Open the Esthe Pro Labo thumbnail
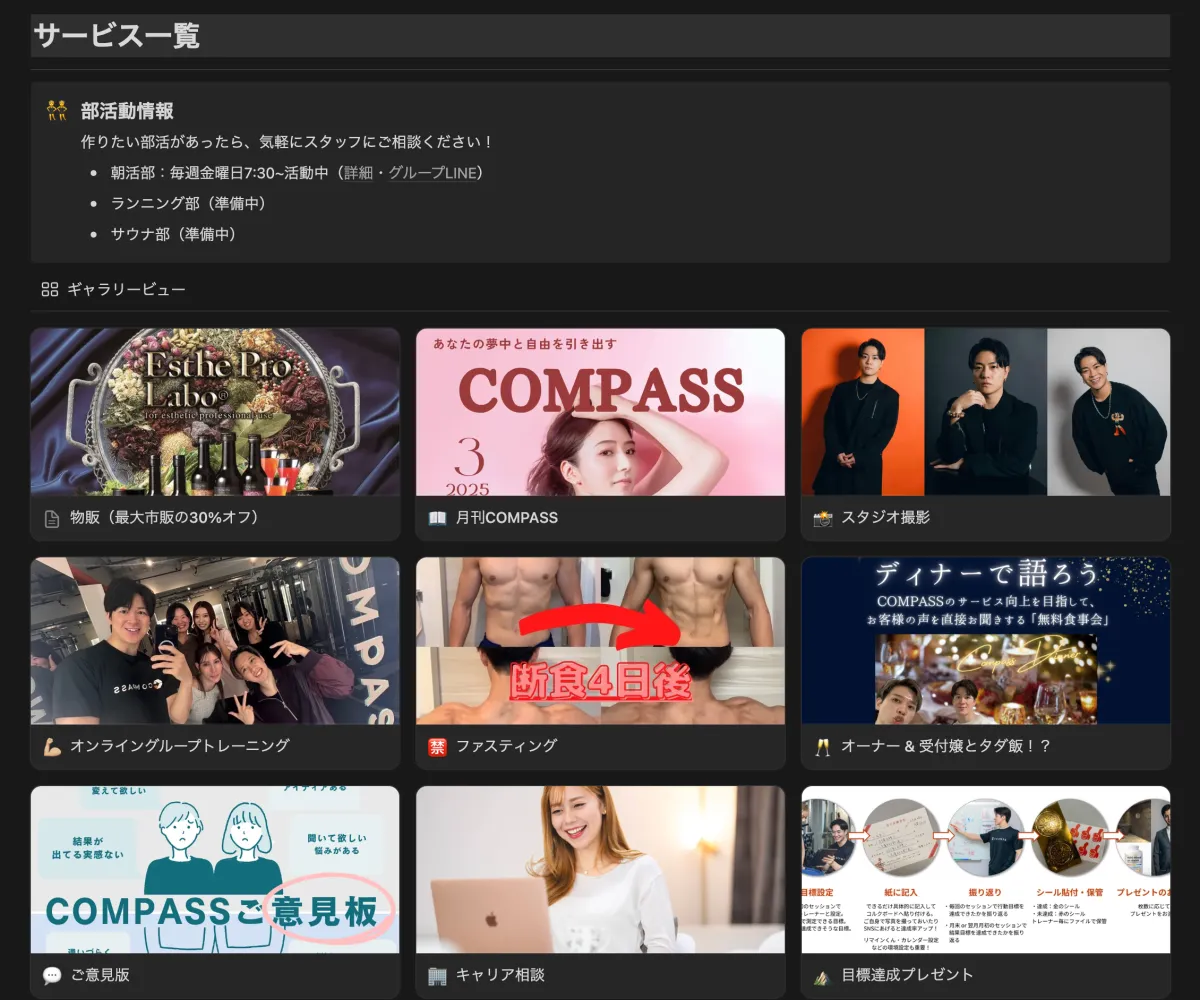 pyautogui.click(x=215, y=412)
